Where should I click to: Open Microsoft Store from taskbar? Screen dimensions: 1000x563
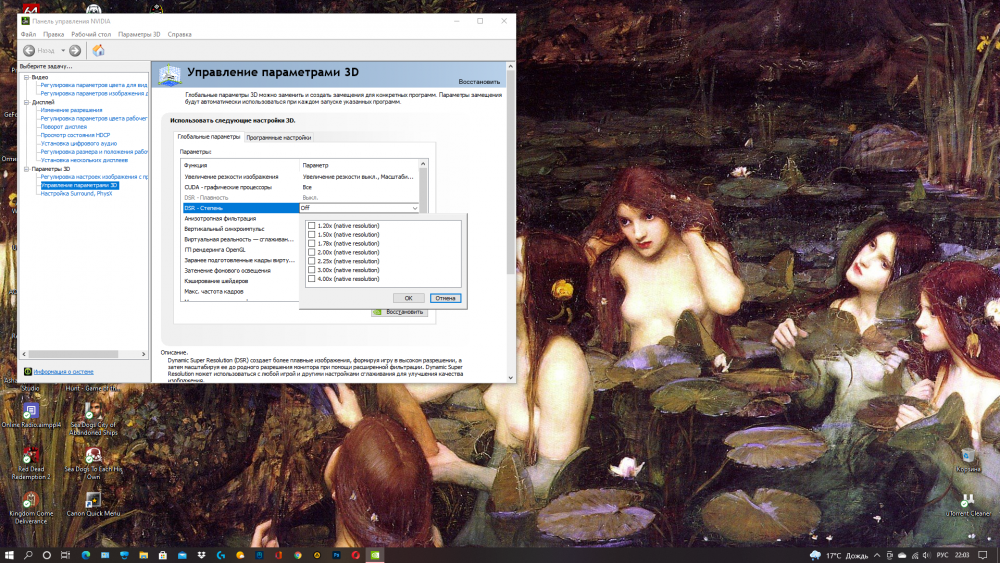pyautogui.click(x=163, y=555)
